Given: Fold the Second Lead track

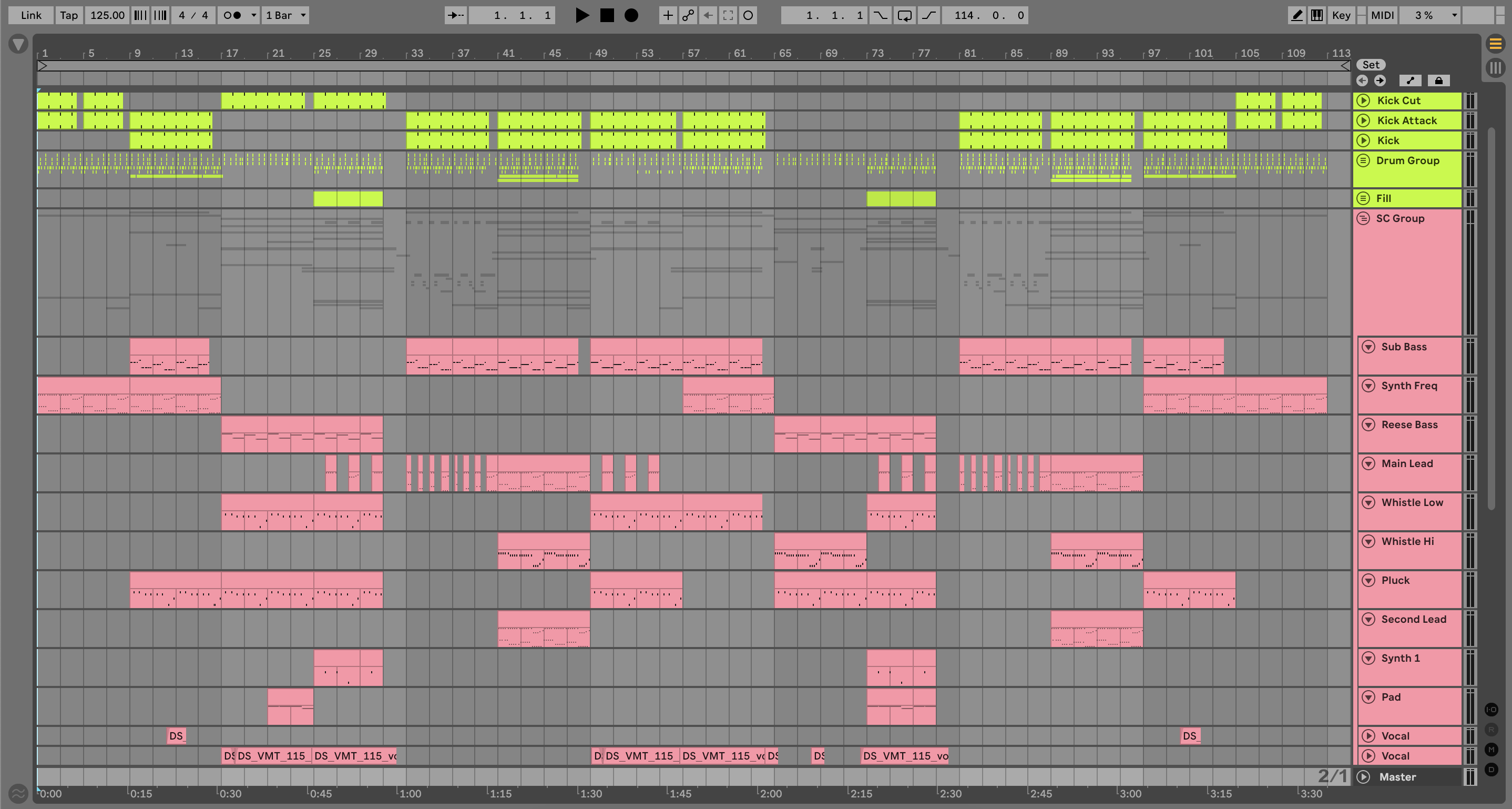Looking at the screenshot, I should tap(1368, 619).
